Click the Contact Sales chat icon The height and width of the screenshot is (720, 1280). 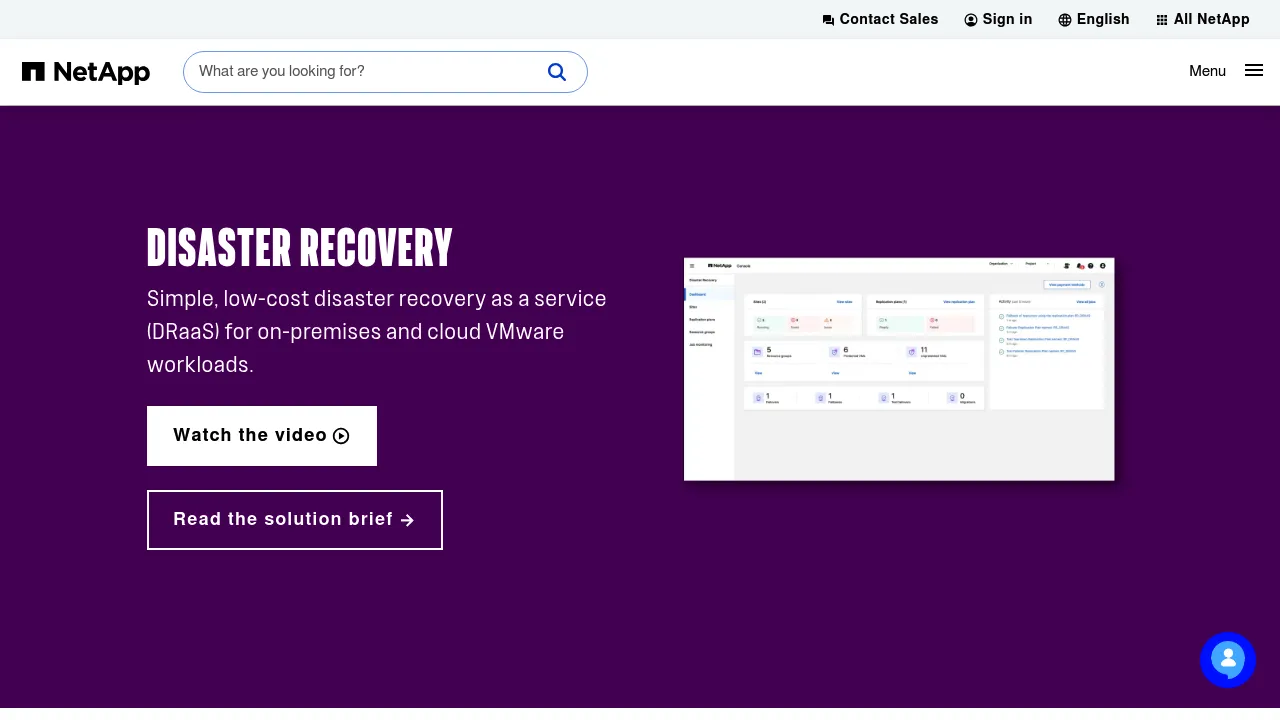pos(828,20)
